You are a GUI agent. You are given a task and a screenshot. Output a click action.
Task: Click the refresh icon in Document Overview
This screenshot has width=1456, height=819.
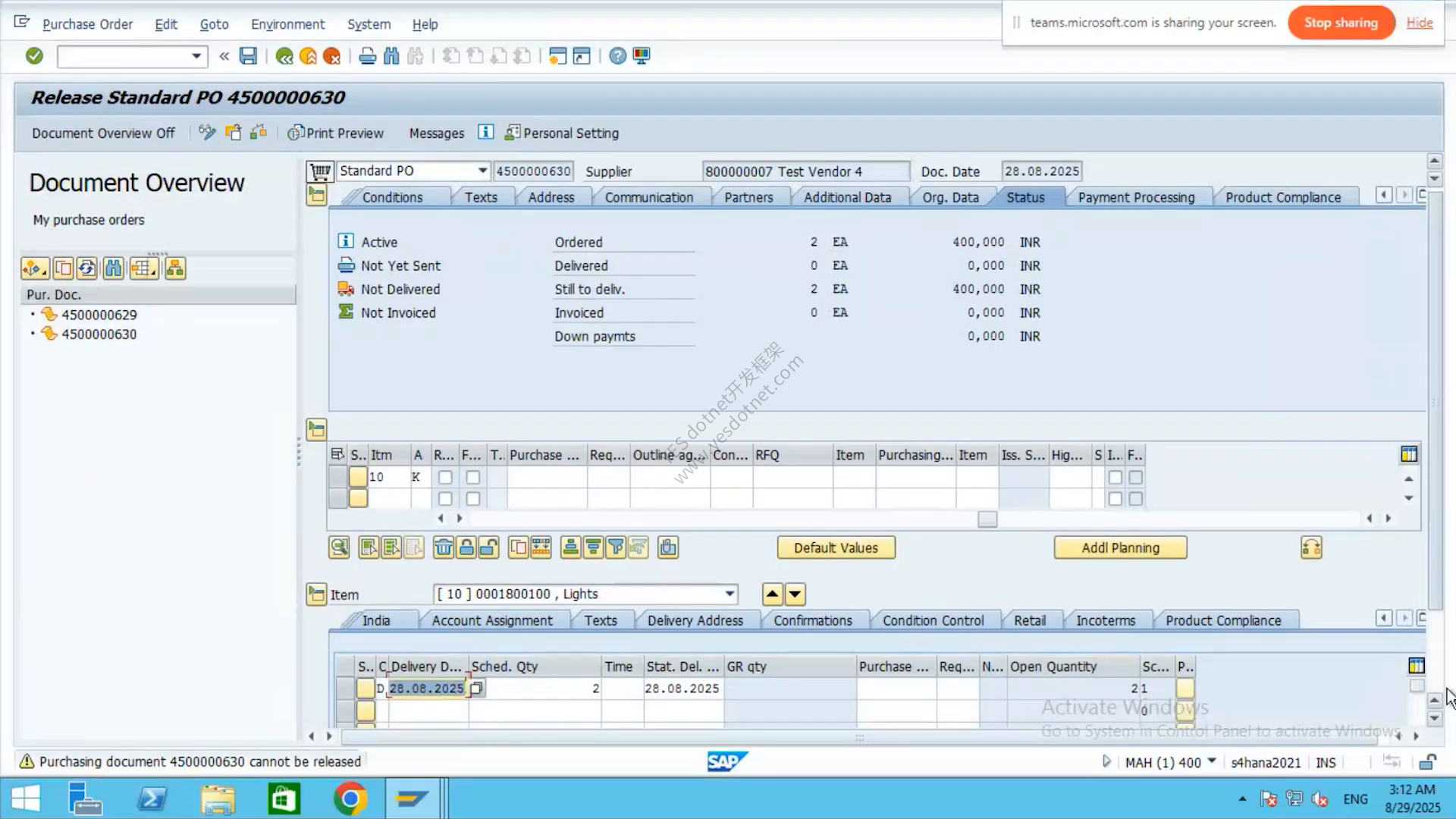pos(87,268)
